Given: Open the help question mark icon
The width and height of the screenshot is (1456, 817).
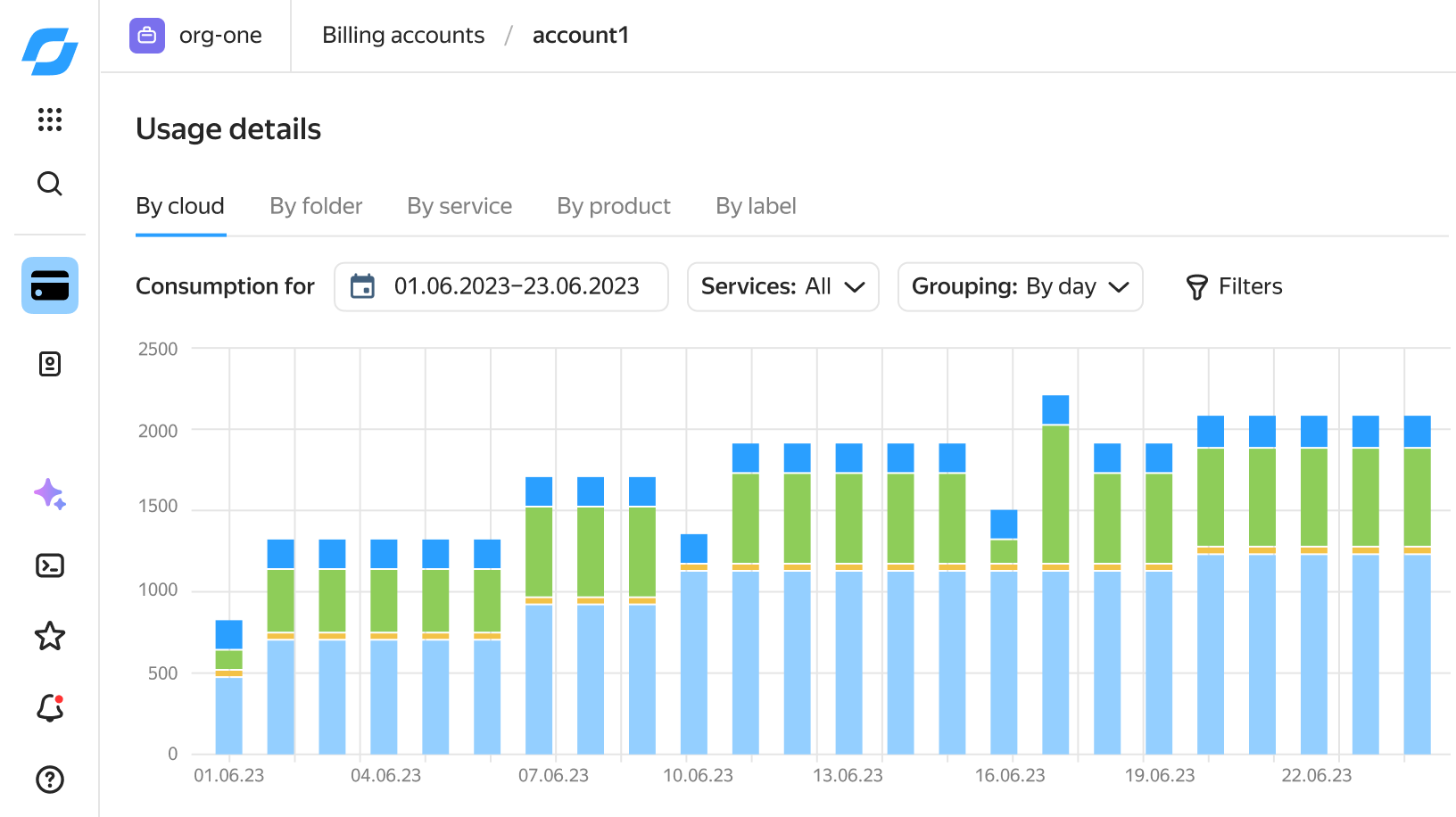Looking at the screenshot, I should coord(50,780).
